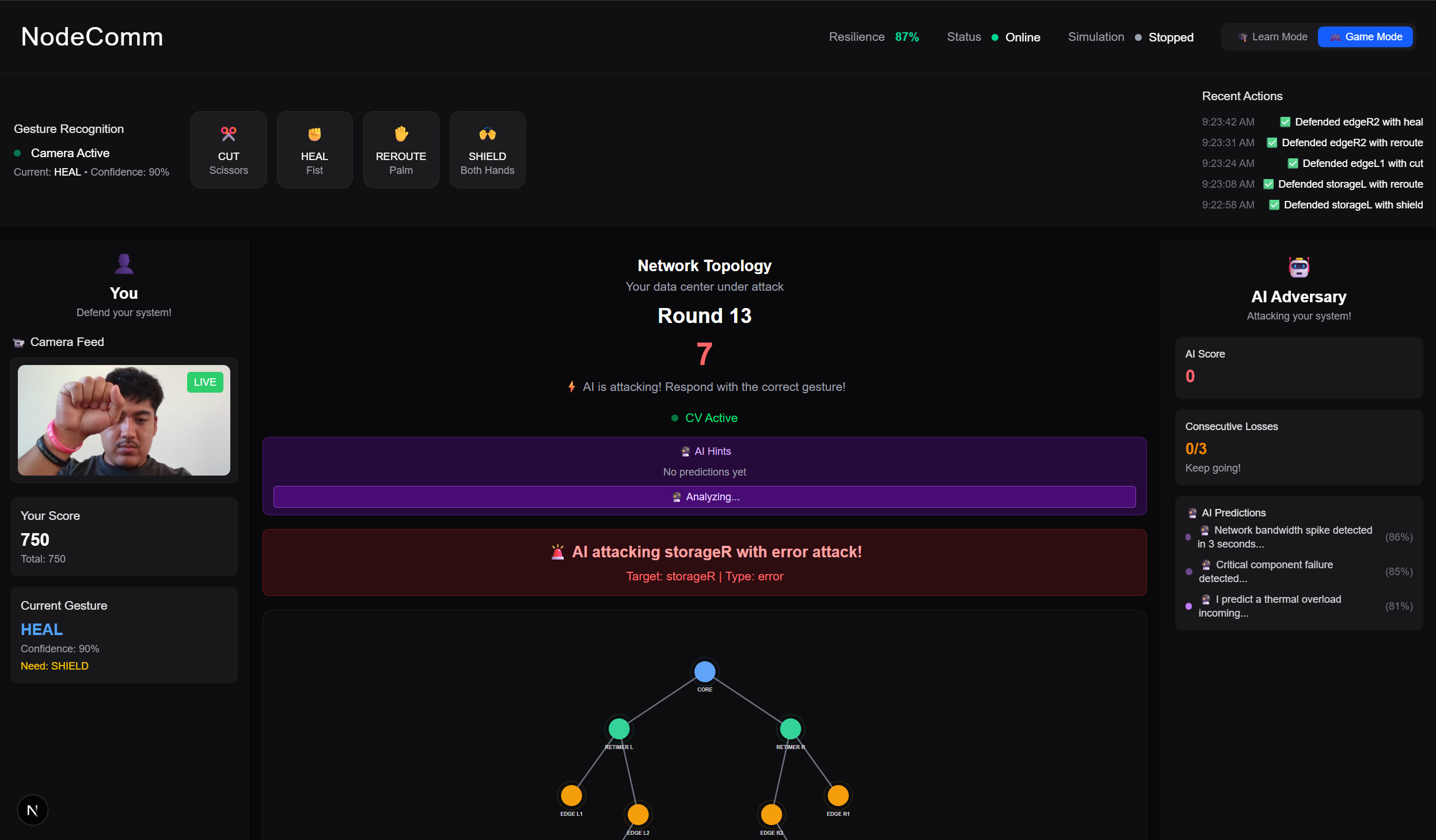
Task: Click checkmark beside Defended edgeR2 with heal
Action: pyautogui.click(x=1285, y=122)
